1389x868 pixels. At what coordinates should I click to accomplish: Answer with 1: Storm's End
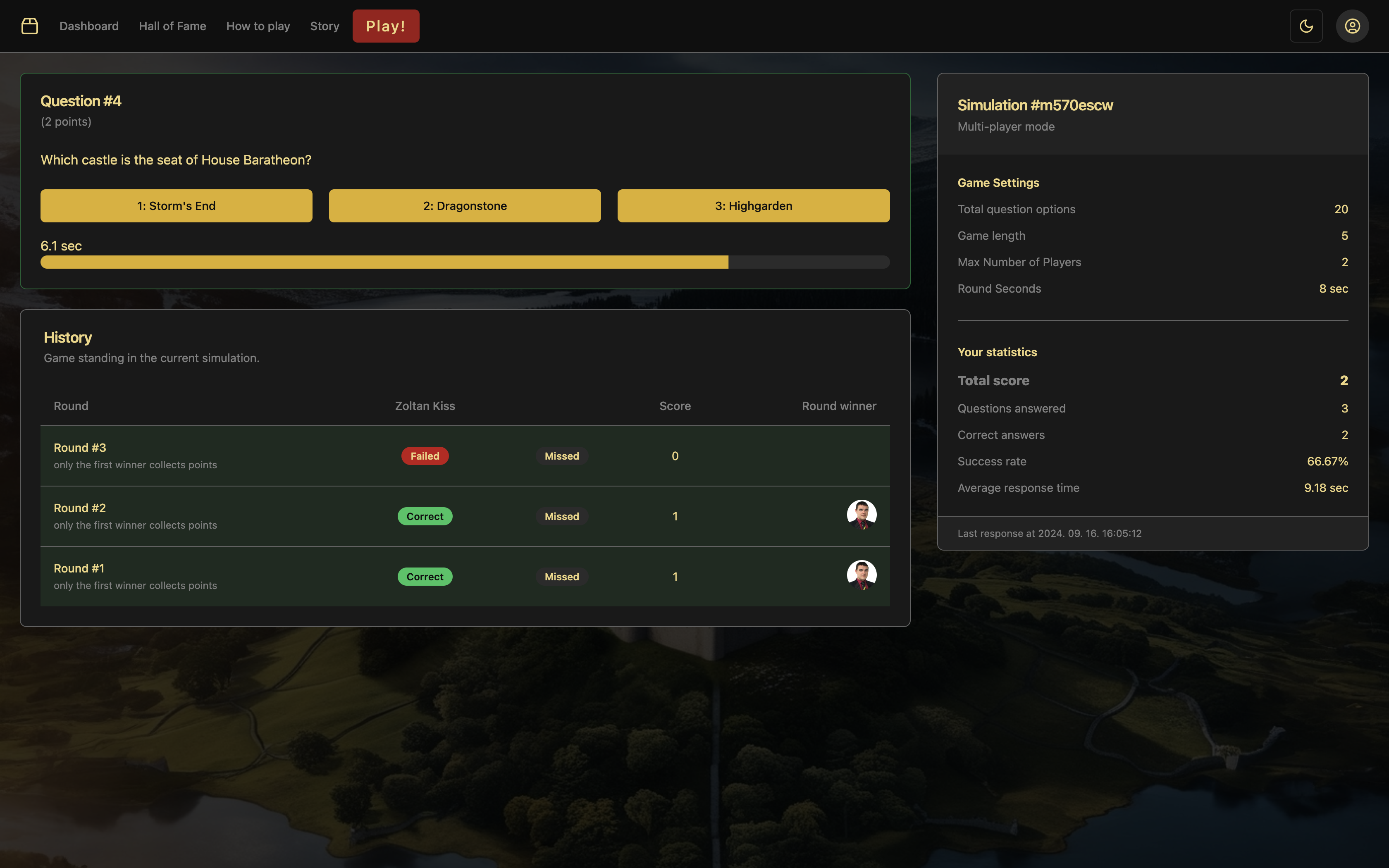(176, 205)
